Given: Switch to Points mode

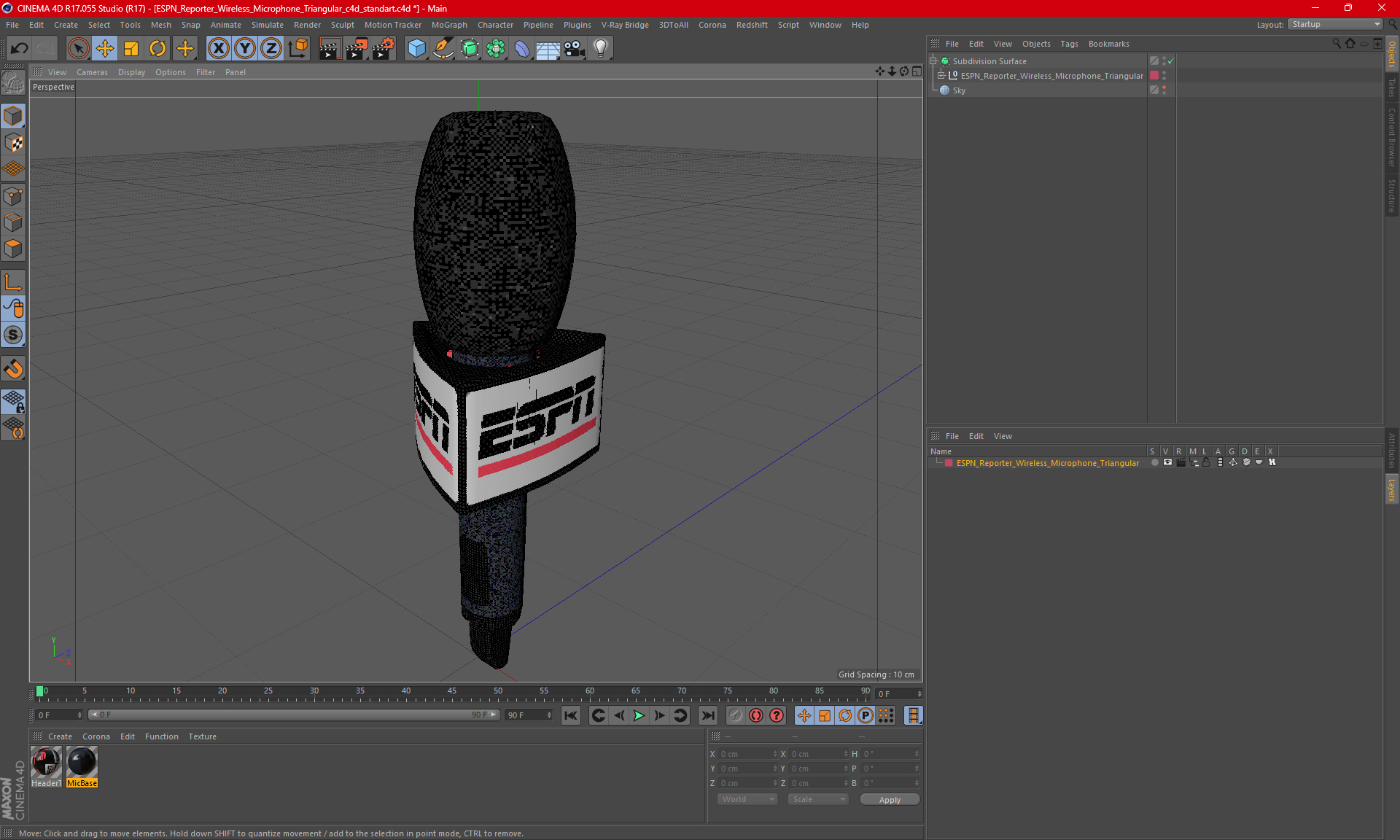Looking at the screenshot, I should point(13,196).
